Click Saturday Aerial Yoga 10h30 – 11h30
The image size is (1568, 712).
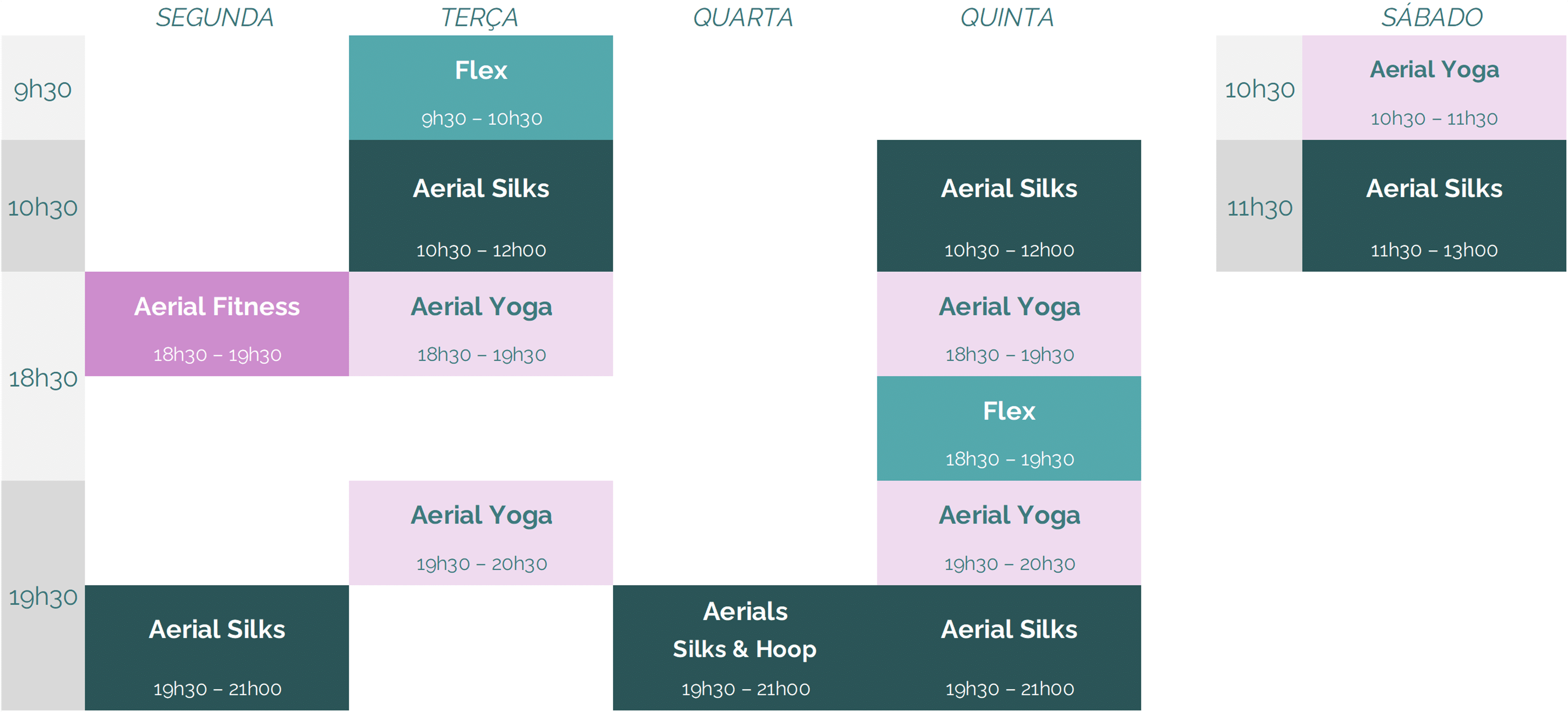pyautogui.click(x=1434, y=88)
